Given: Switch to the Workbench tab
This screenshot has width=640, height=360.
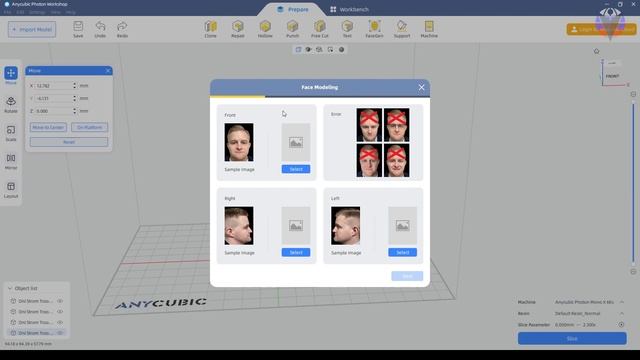Looking at the screenshot, I should tap(349, 9).
